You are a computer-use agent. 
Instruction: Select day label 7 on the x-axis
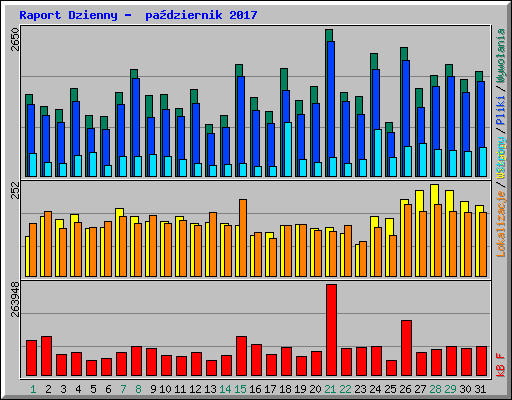click(x=123, y=389)
